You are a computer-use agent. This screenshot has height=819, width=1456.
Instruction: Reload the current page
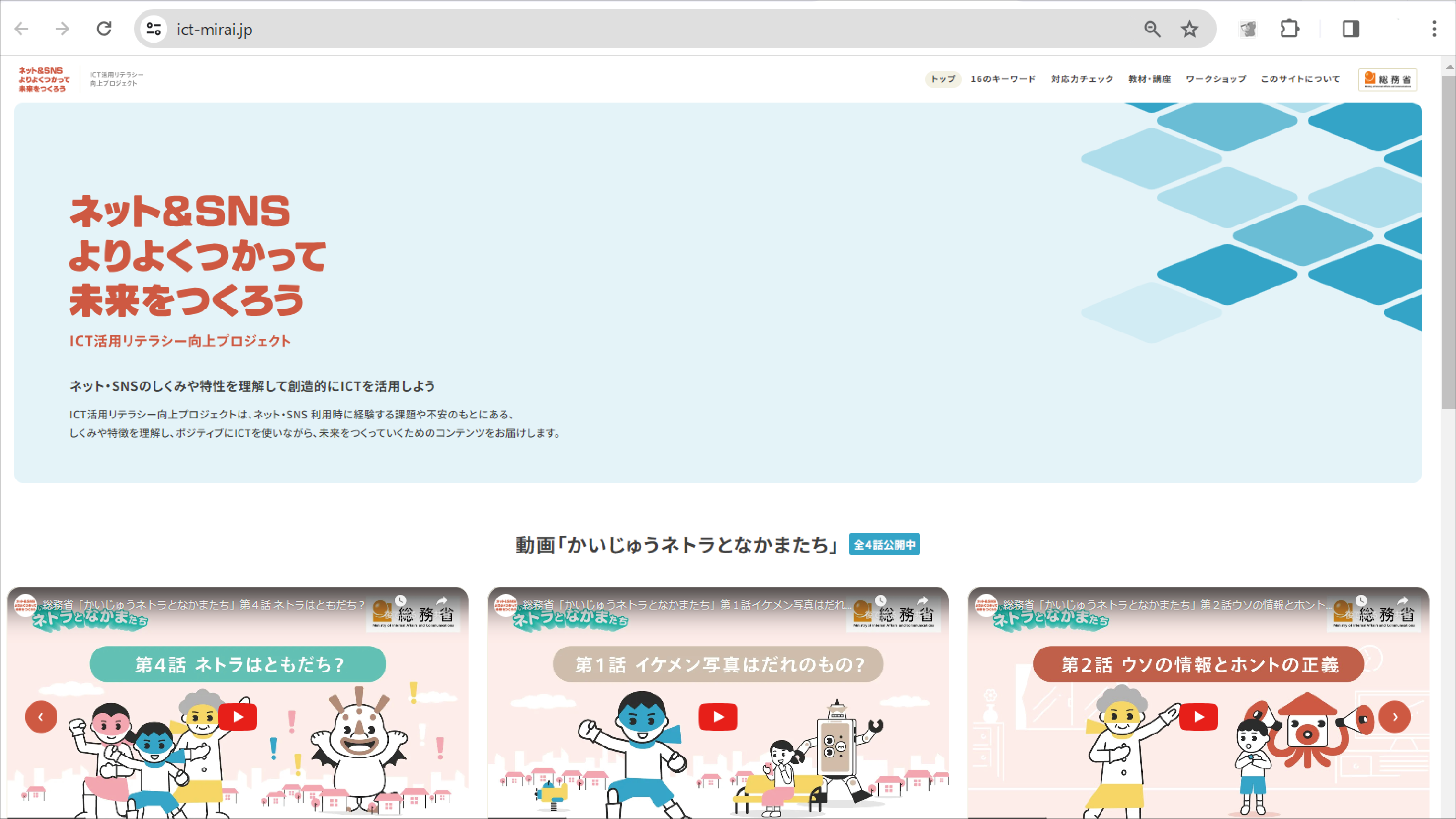104,29
